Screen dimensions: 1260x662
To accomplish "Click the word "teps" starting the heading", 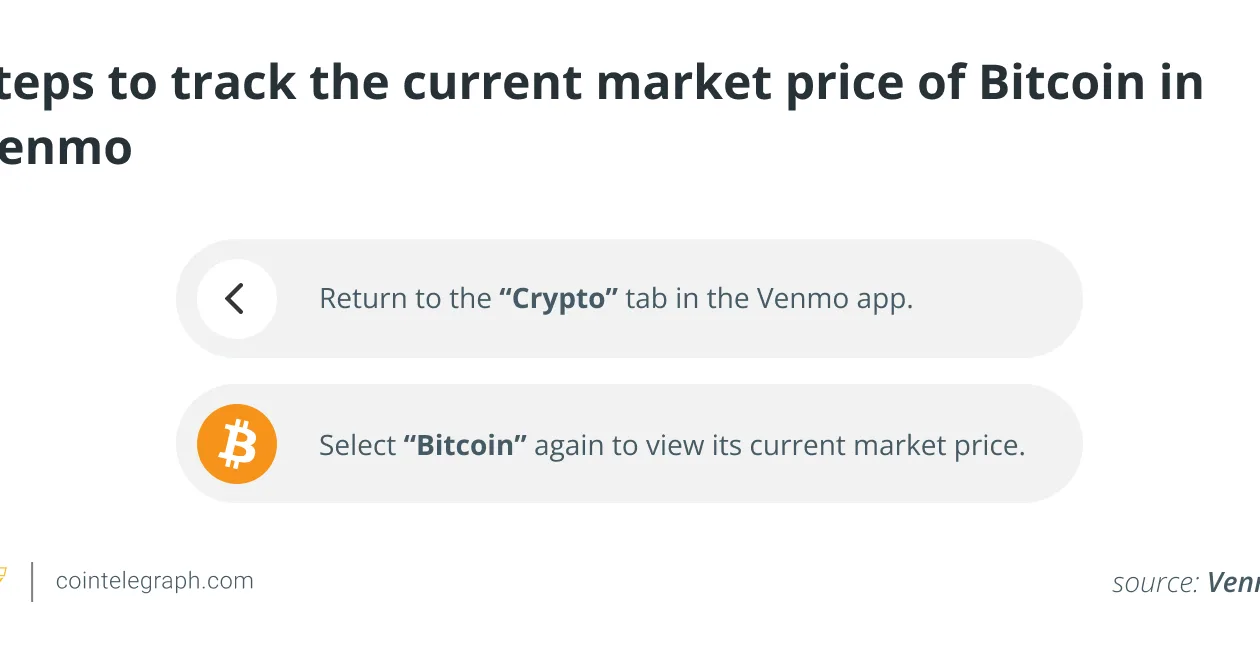I will click(x=46, y=83).
